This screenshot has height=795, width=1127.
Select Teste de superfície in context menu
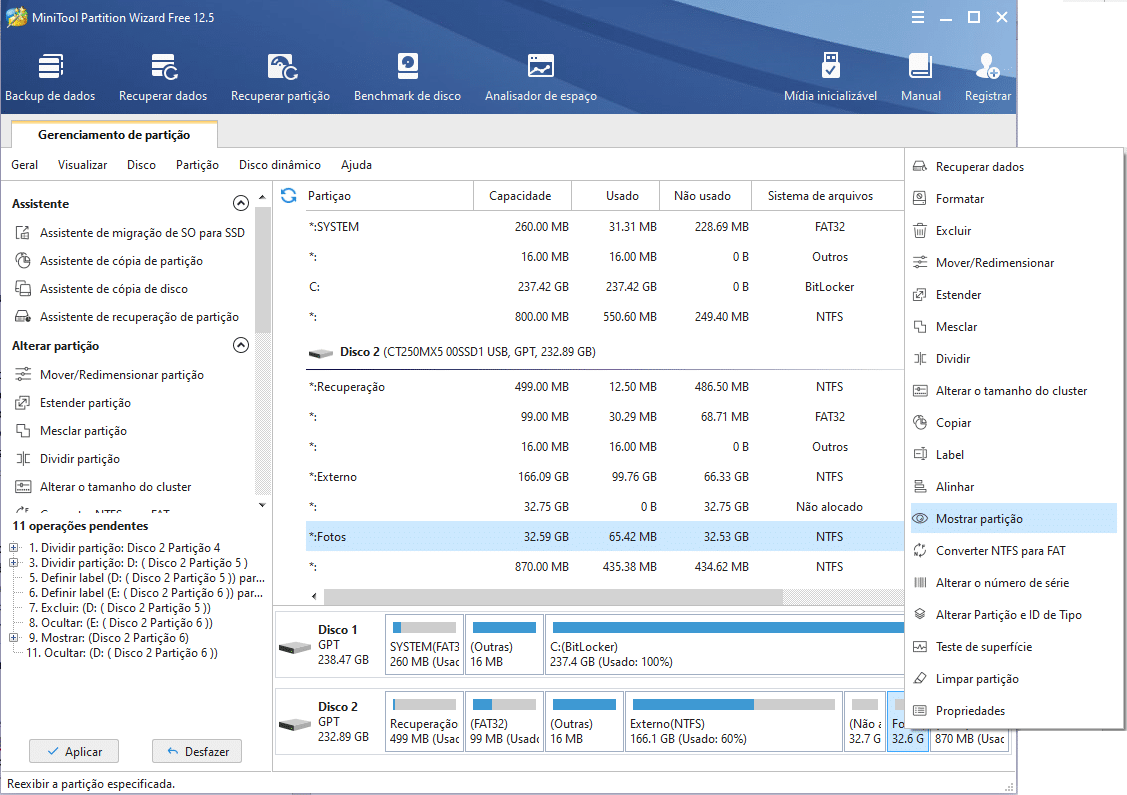coord(1013,647)
